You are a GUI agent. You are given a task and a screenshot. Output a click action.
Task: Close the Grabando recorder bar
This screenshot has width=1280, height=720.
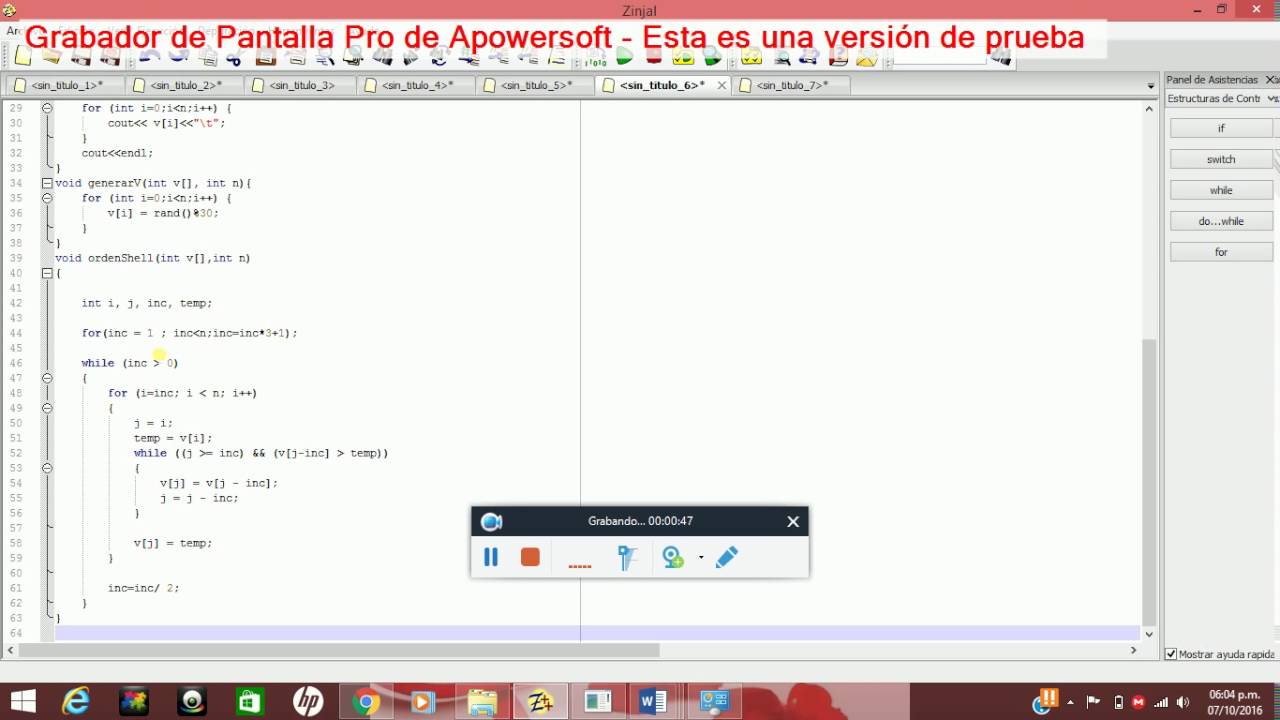click(793, 521)
